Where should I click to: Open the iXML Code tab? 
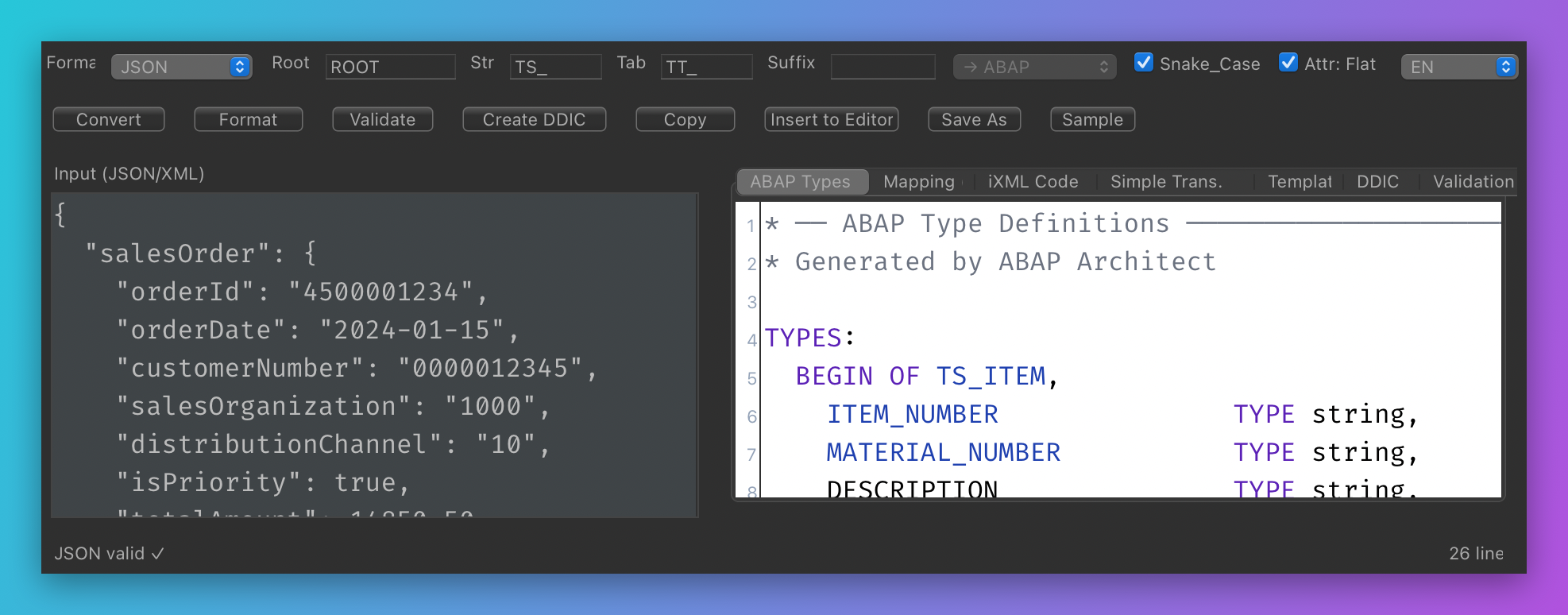(1033, 182)
